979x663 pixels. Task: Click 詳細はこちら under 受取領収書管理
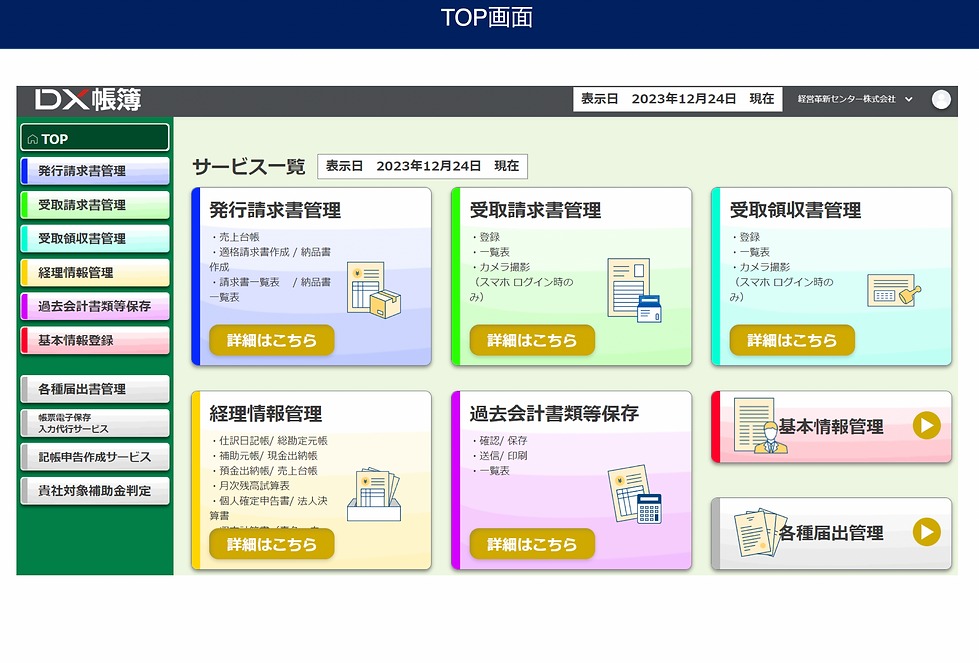click(792, 340)
